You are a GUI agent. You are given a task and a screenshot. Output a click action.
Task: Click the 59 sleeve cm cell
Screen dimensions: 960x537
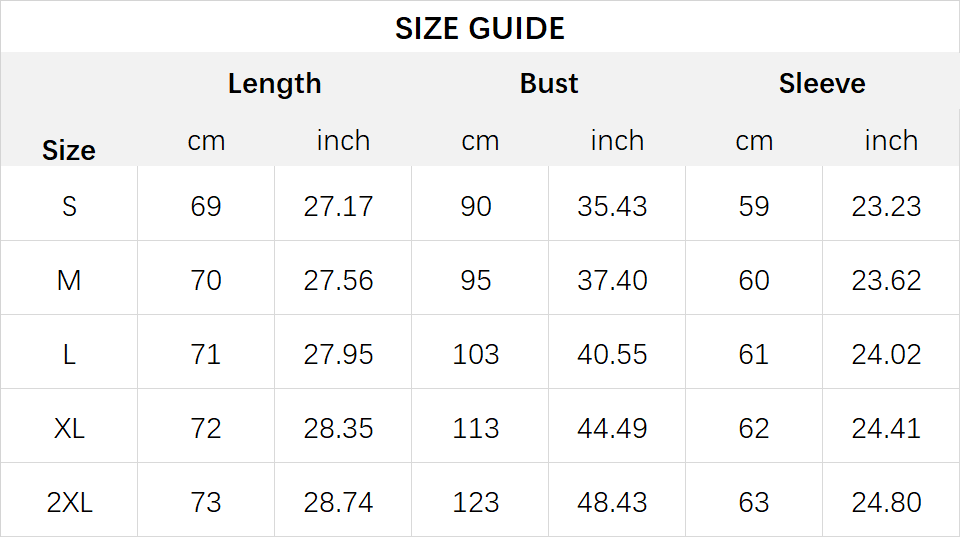tap(754, 206)
